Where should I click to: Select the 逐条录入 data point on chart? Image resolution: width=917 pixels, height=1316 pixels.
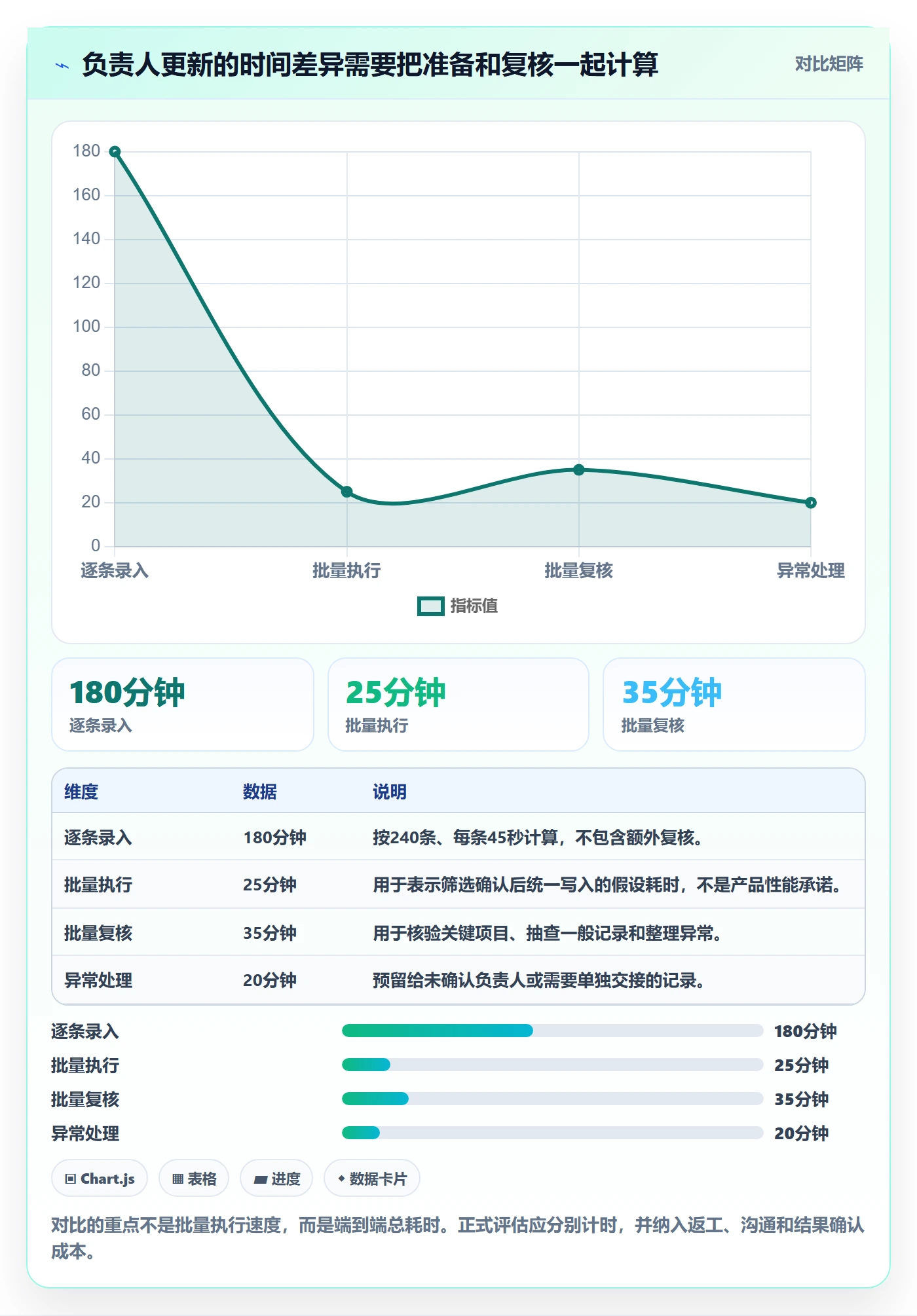pos(115,152)
